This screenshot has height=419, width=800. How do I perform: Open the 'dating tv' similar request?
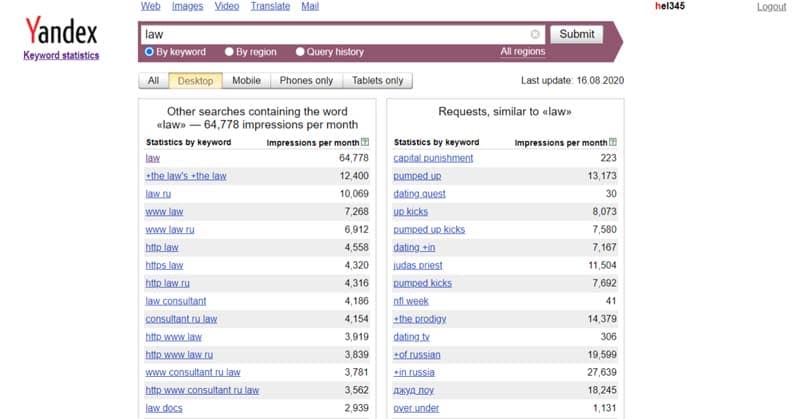(x=412, y=337)
